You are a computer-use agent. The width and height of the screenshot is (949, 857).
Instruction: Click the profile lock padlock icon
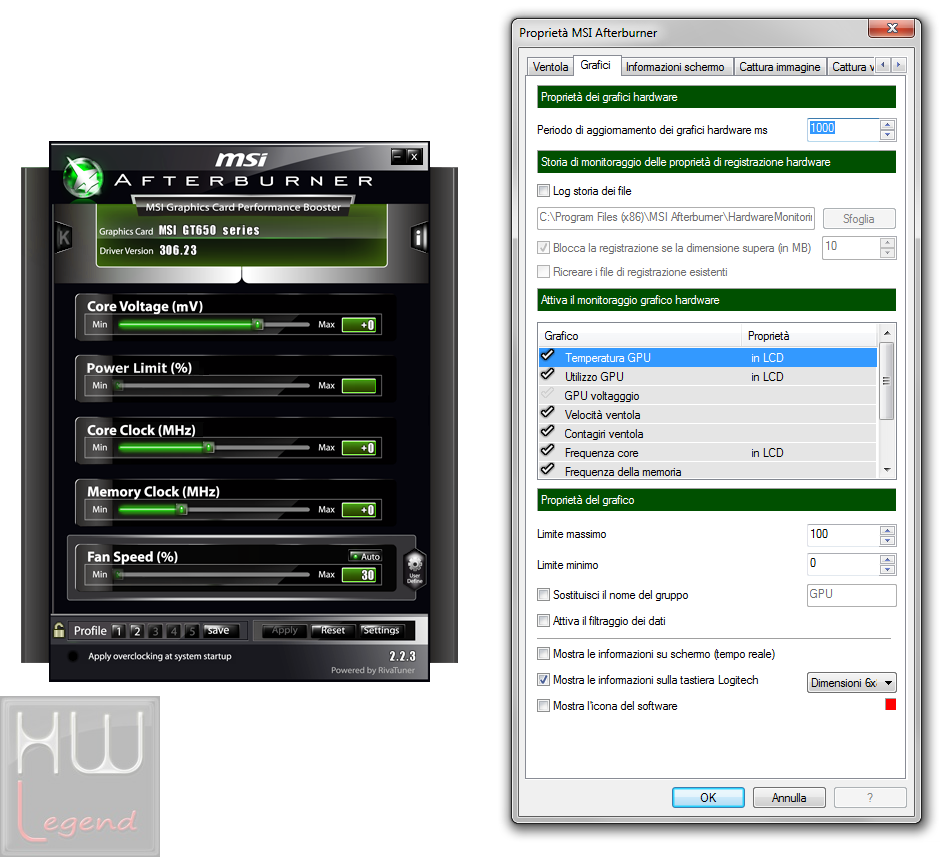[x=59, y=630]
